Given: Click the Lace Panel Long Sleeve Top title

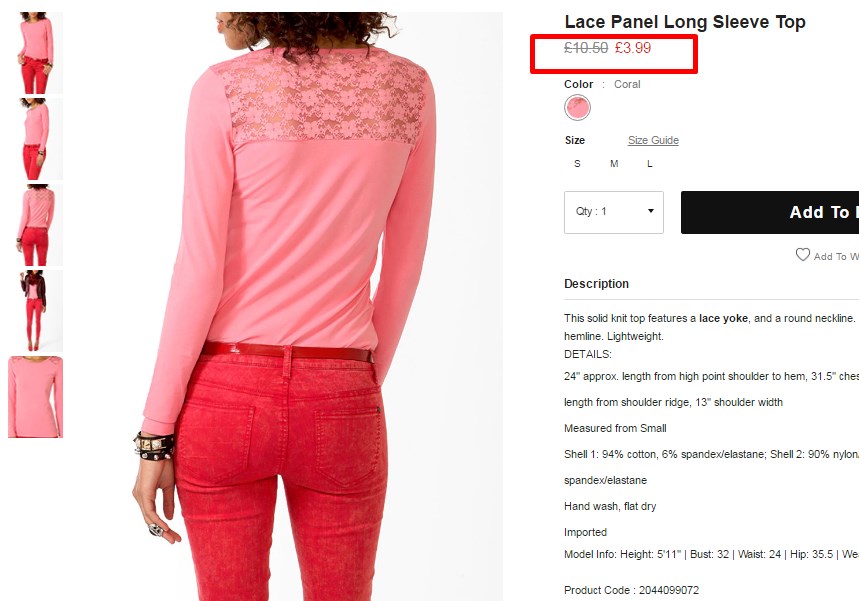Looking at the screenshot, I should [x=685, y=22].
